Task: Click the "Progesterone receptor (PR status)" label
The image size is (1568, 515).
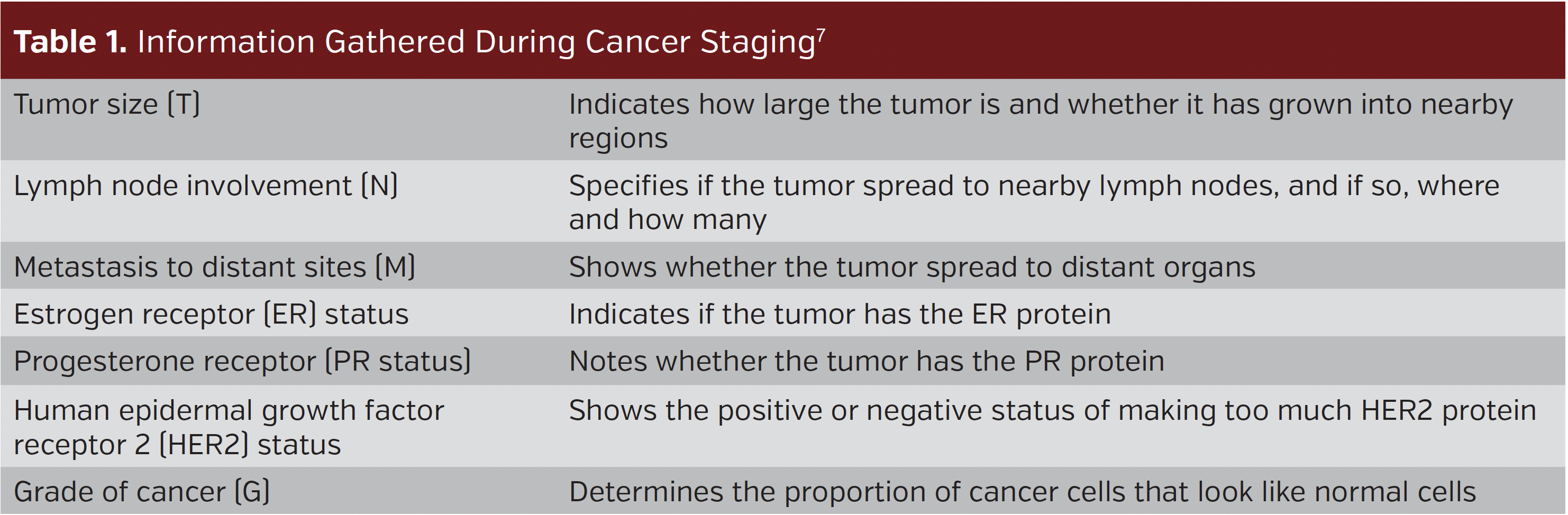Action: pyautogui.click(x=242, y=362)
